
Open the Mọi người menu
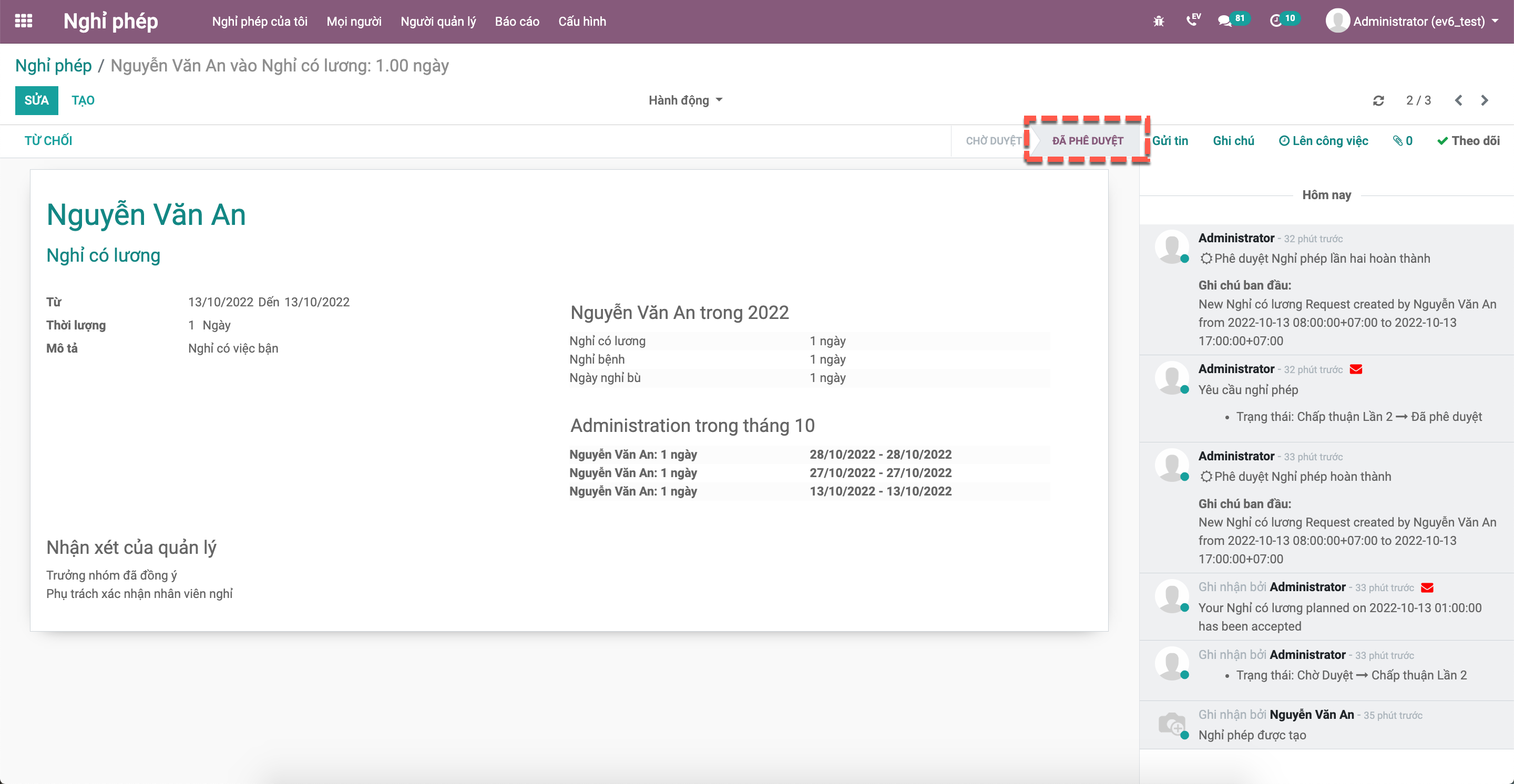coord(354,21)
